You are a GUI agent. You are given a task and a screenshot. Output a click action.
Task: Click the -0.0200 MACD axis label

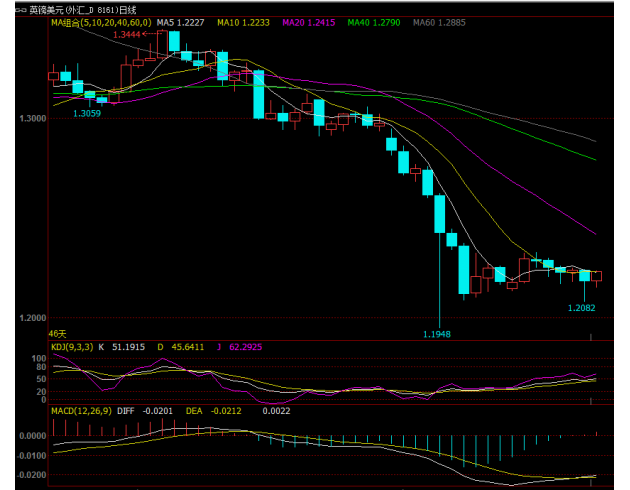click(32, 475)
